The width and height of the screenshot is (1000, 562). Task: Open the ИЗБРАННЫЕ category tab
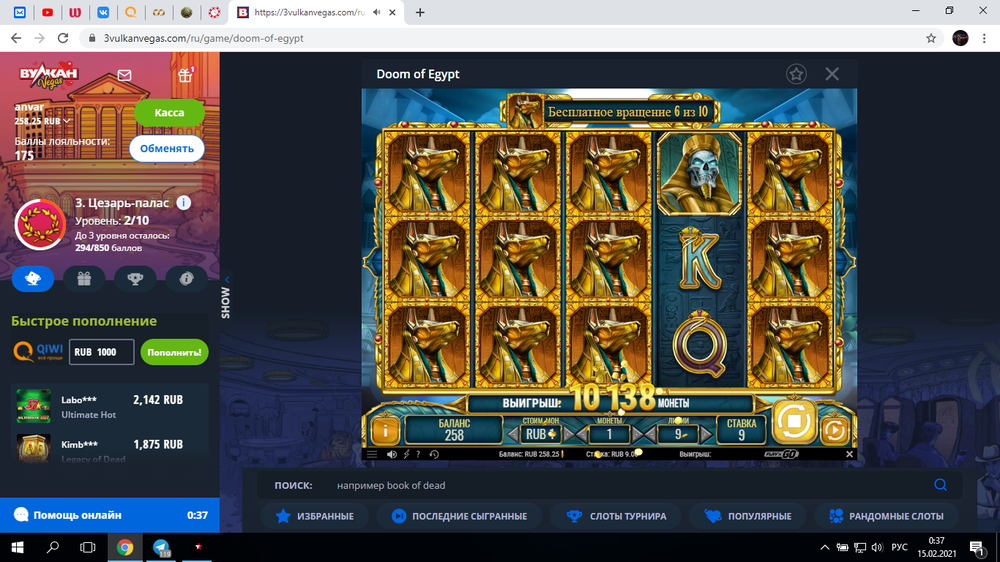point(315,516)
